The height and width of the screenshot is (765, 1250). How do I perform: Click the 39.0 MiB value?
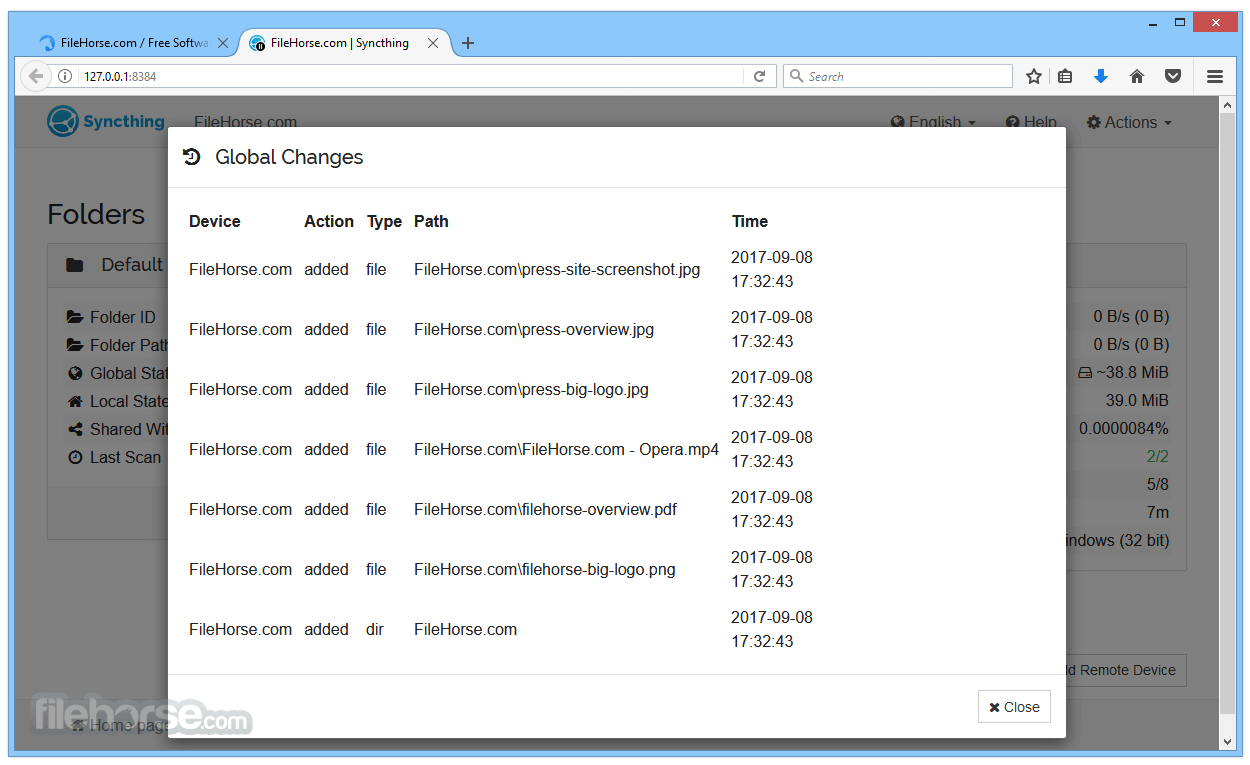(x=1137, y=400)
